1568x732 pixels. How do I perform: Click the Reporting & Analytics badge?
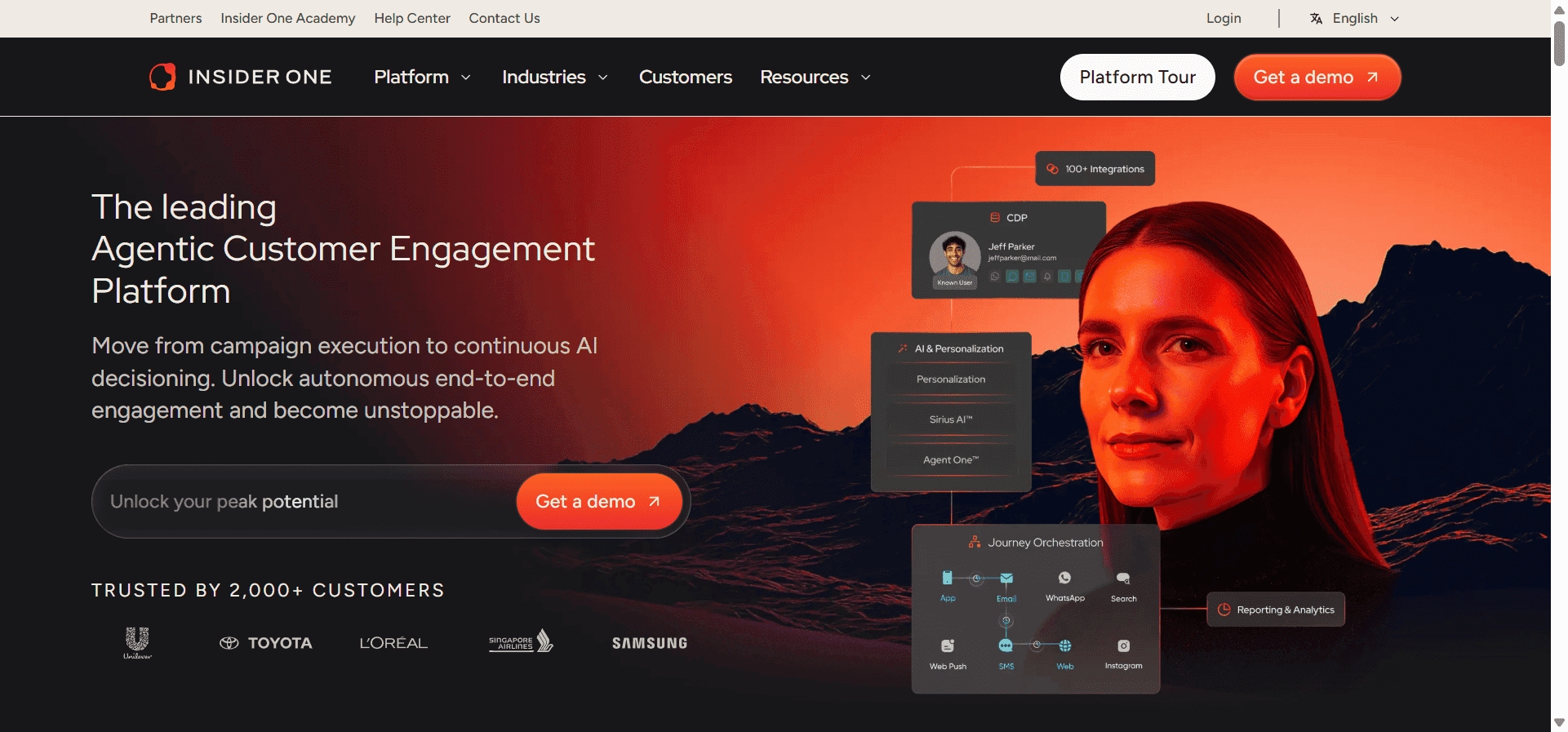point(1275,610)
